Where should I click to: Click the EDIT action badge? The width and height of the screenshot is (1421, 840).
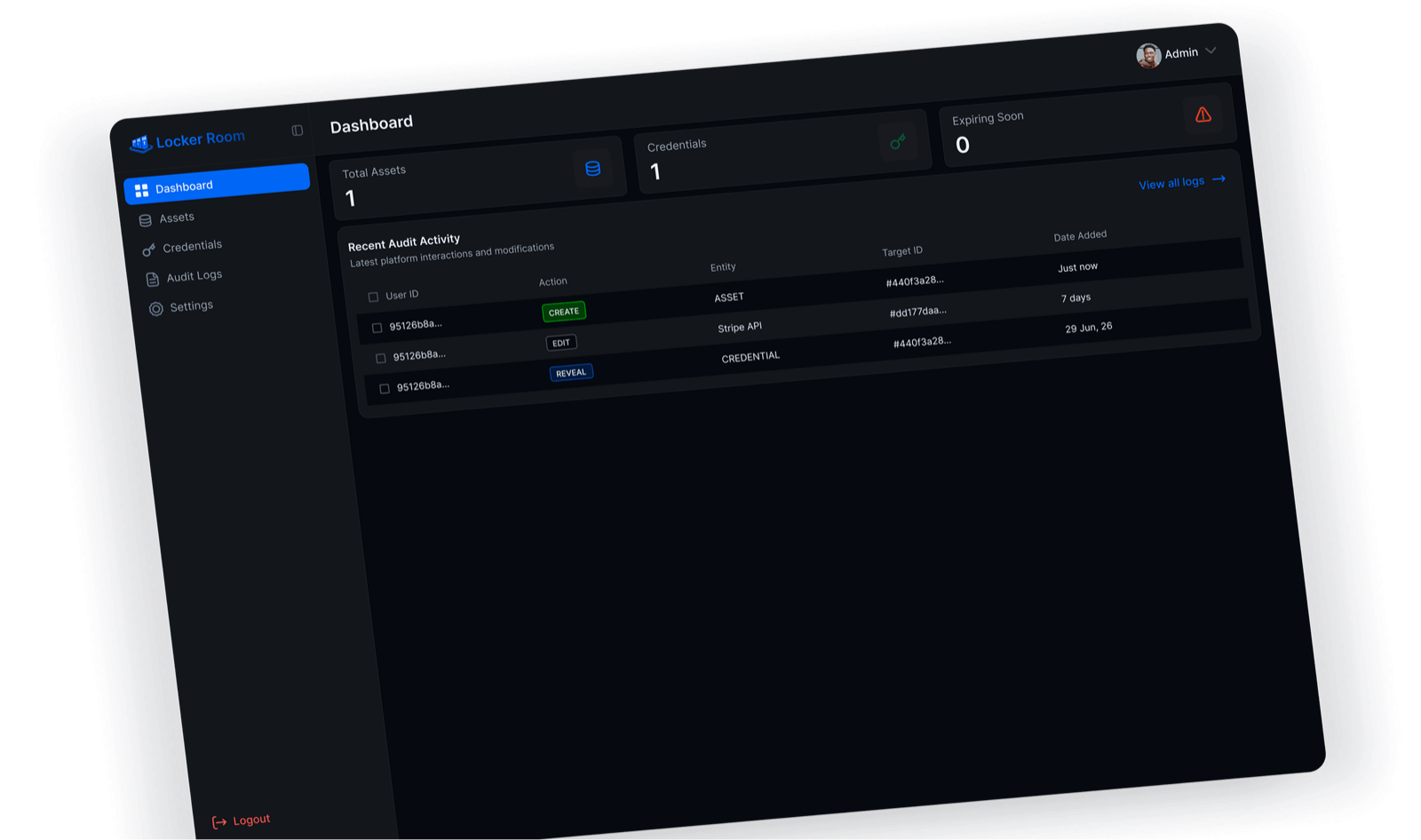click(561, 343)
